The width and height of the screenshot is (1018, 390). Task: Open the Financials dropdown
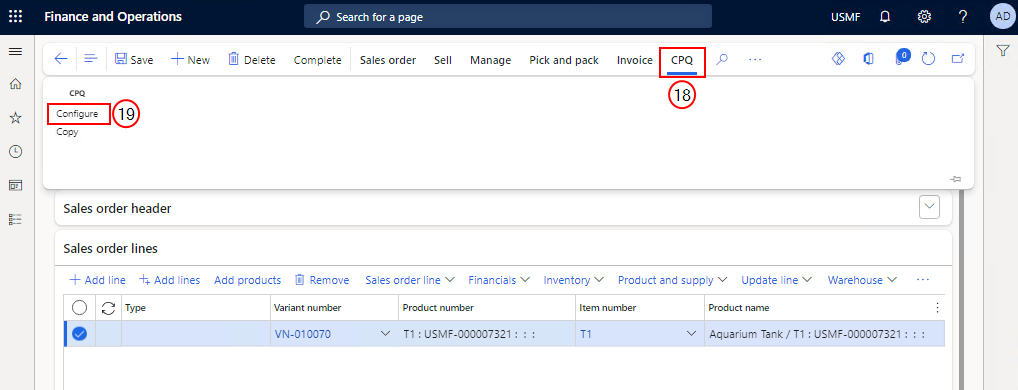click(499, 280)
